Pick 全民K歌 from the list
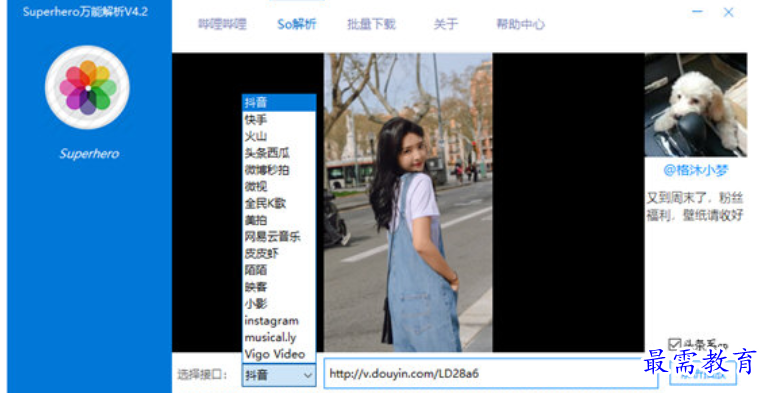Image resolution: width=765 pixels, height=393 pixels. click(x=279, y=203)
